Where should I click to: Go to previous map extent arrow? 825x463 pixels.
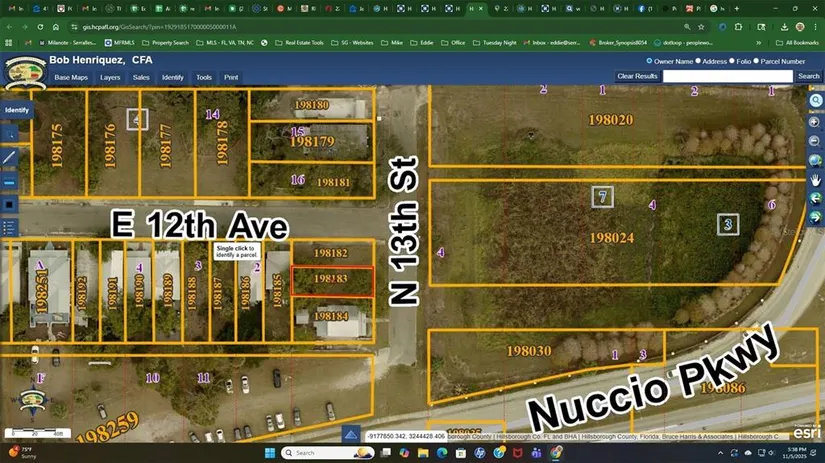point(815,199)
